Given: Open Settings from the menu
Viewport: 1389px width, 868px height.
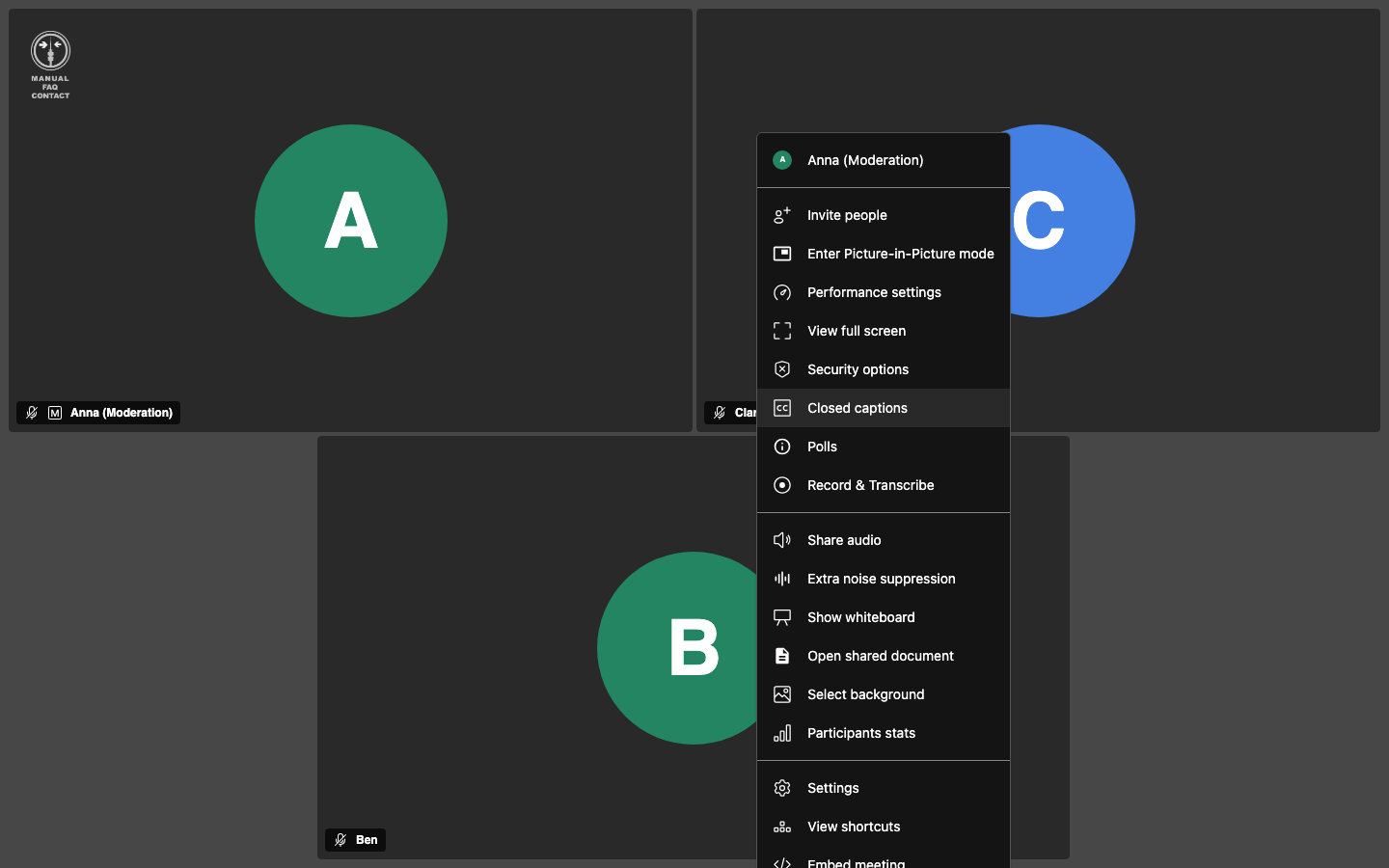Looking at the screenshot, I should coord(884,788).
